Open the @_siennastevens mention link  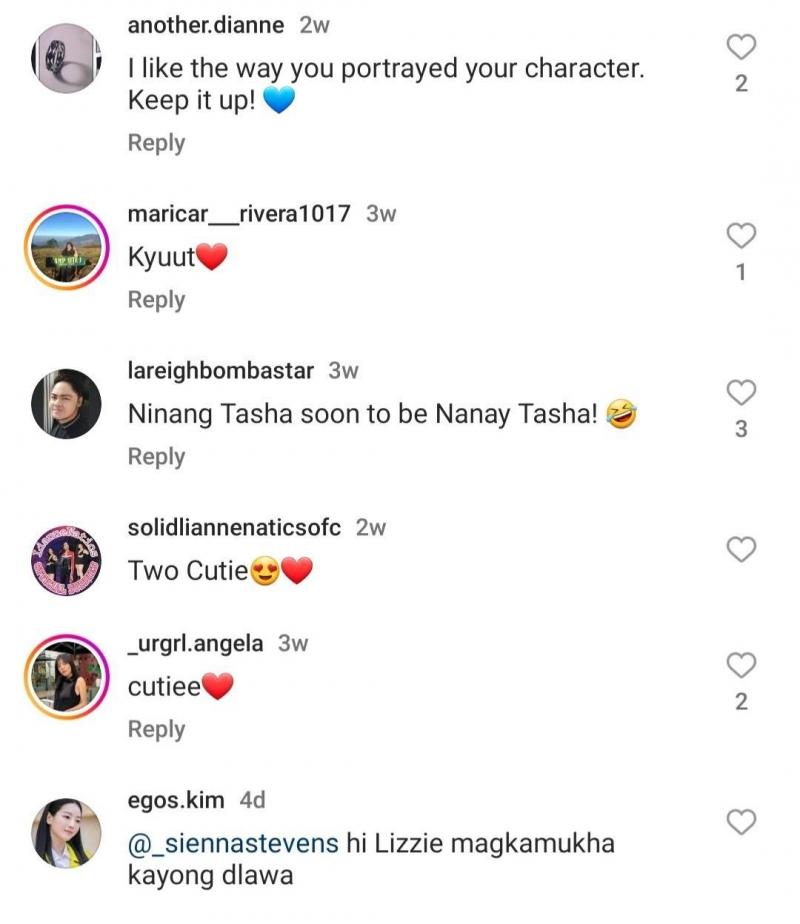233,843
